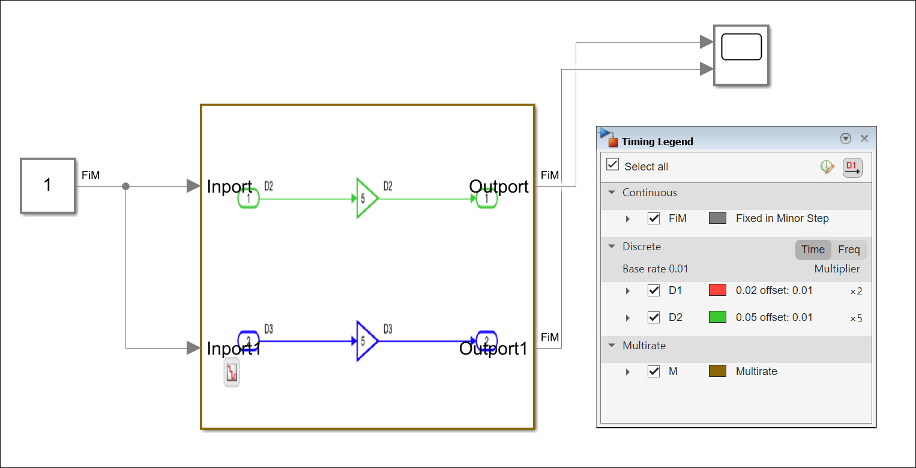The height and width of the screenshot is (468, 916).
Task: Click the Inport1 label on subsystem
Action: [x=234, y=349]
